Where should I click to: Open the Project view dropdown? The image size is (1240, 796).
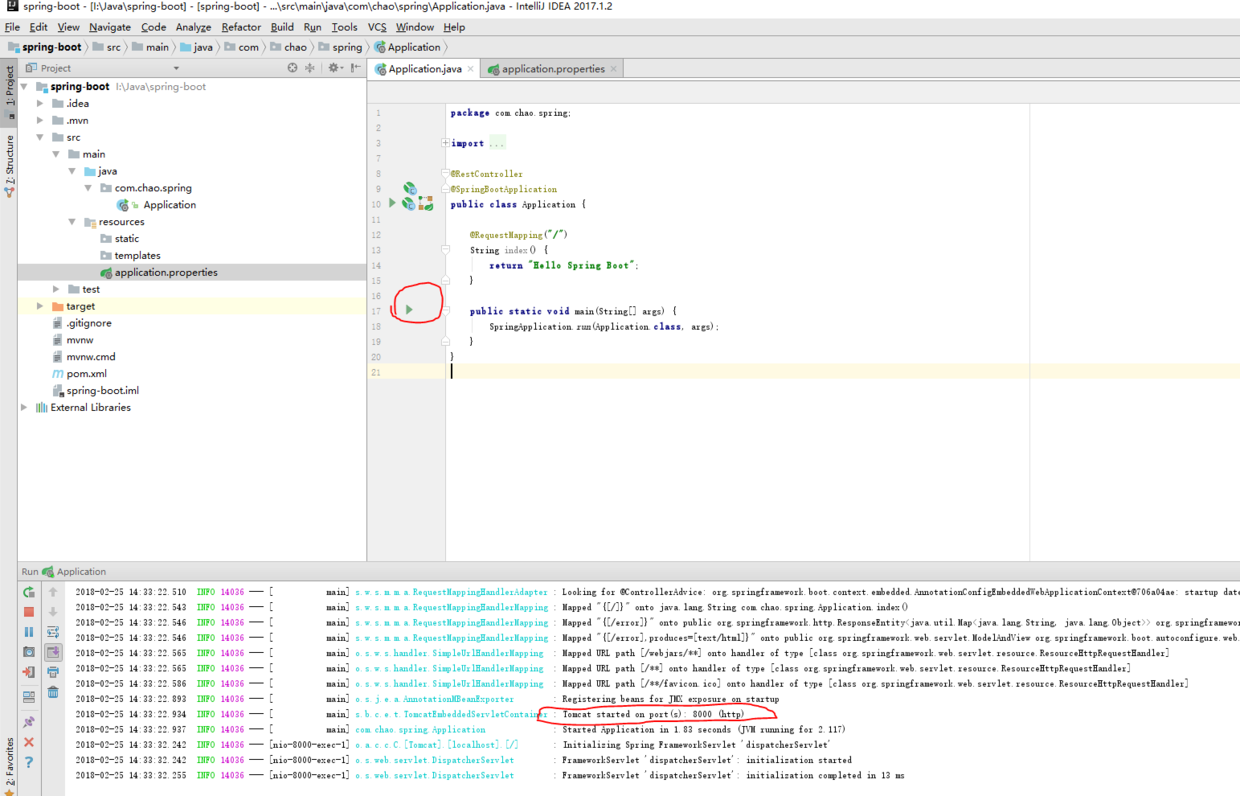[176, 68]
